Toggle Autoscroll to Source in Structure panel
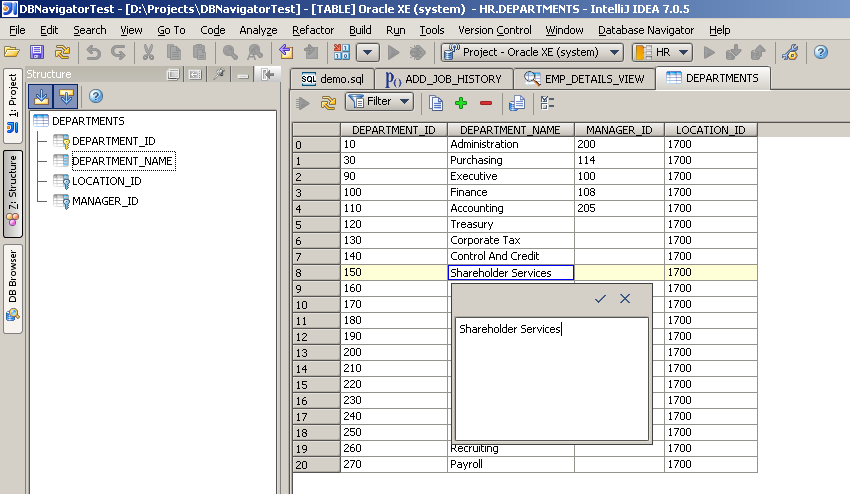The width and height of the screenshot is (850, 494). [x=41, y=97]
